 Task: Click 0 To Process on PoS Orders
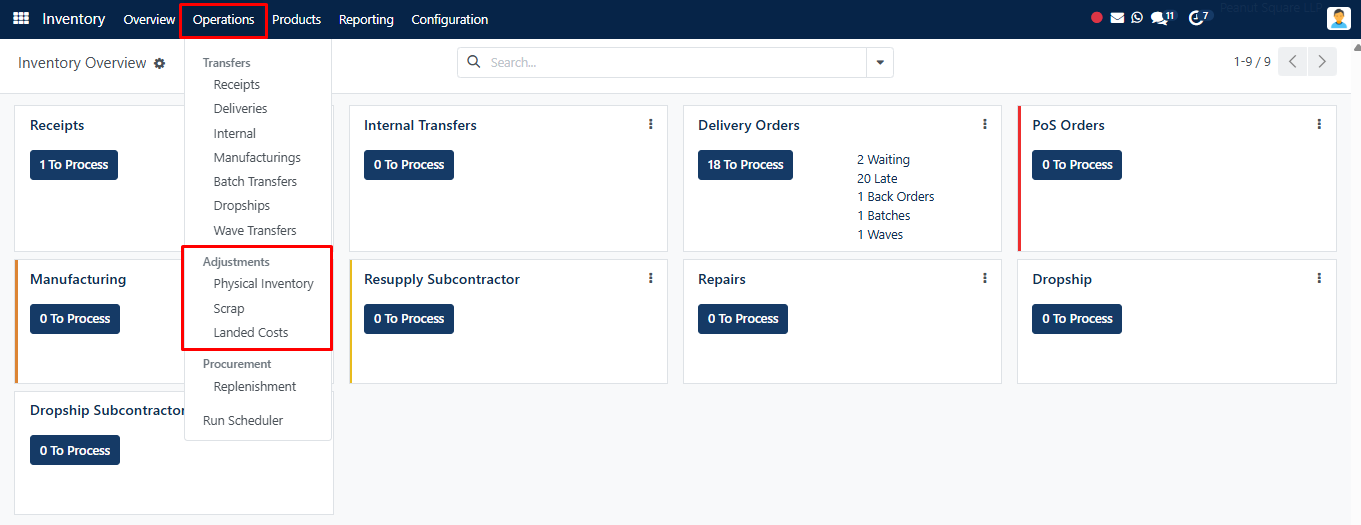click(1077, 165)
